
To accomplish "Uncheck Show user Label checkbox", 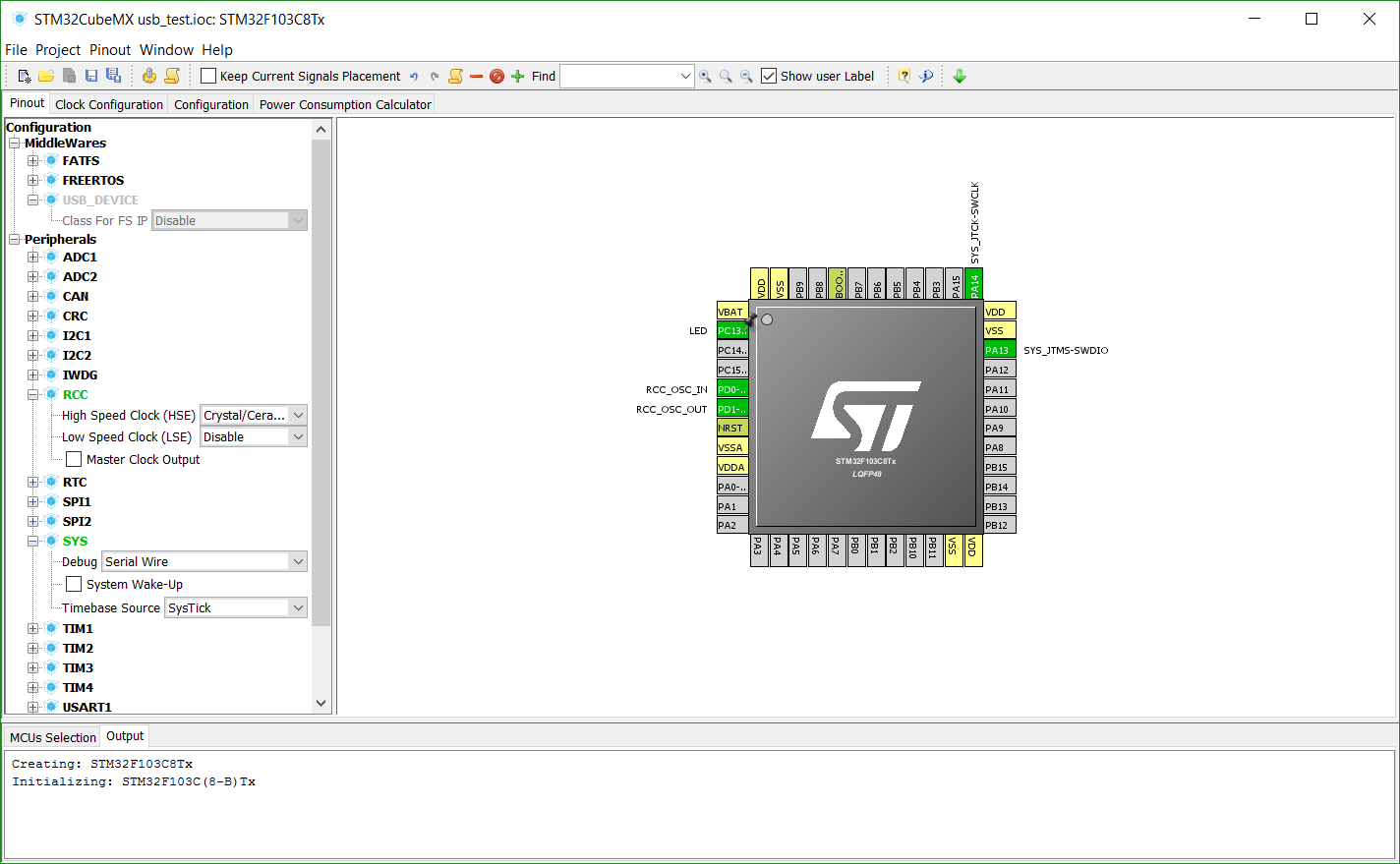I will (769, 76).
